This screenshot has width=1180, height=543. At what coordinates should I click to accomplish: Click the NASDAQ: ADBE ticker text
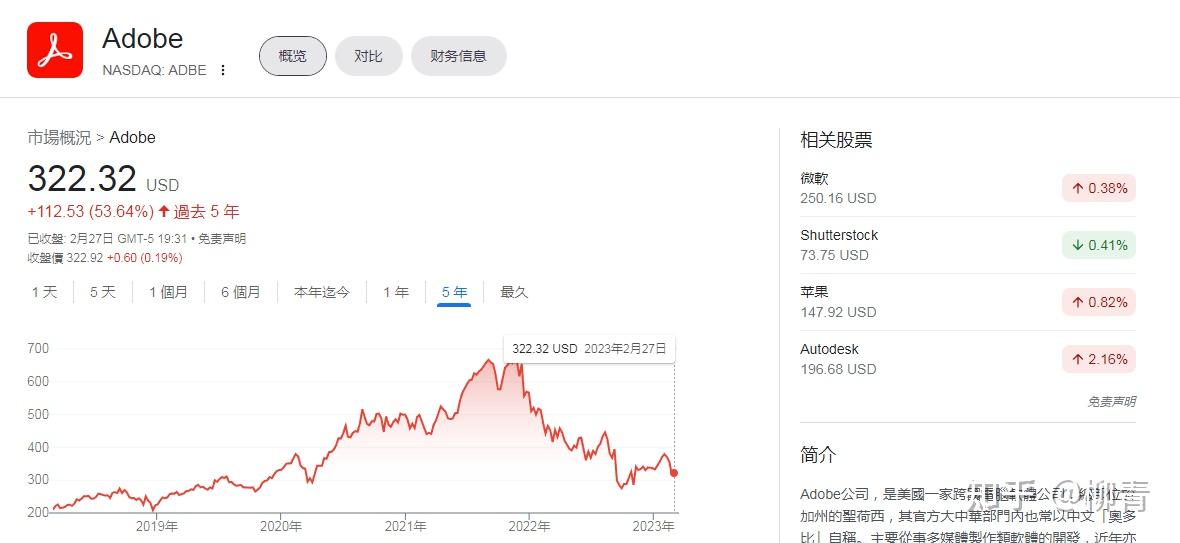pyautogui.click(x=154, y=70)
